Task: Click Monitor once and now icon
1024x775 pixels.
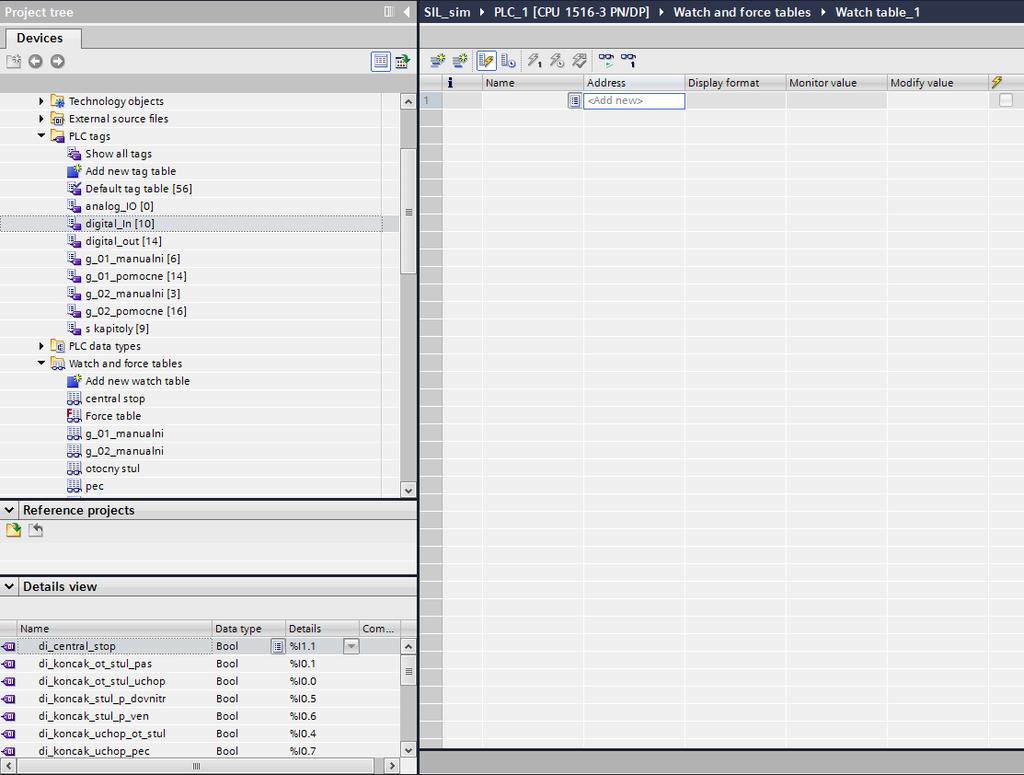Action: [x=628, y=61]
